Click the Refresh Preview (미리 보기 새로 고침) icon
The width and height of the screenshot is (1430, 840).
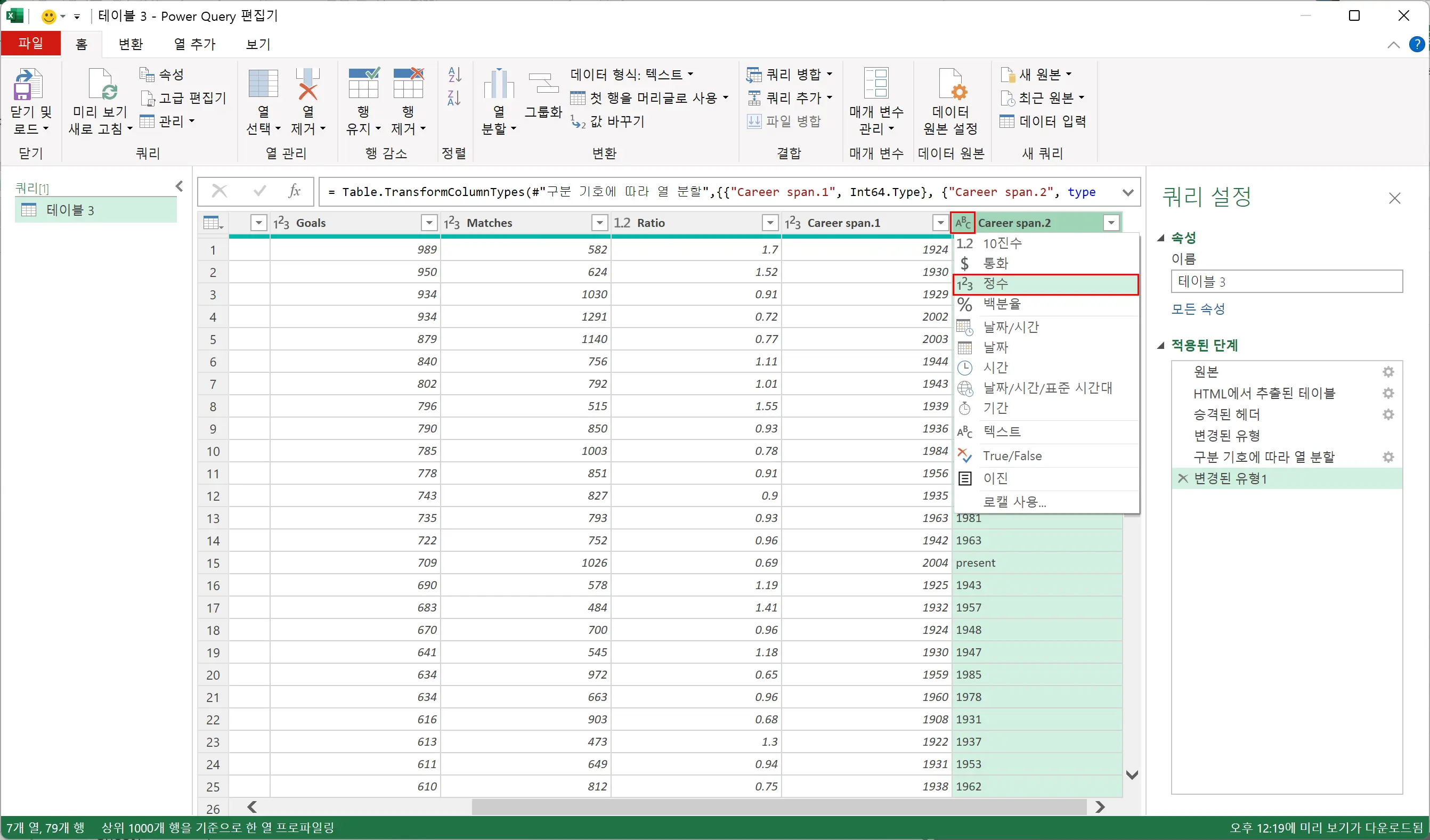102,85
